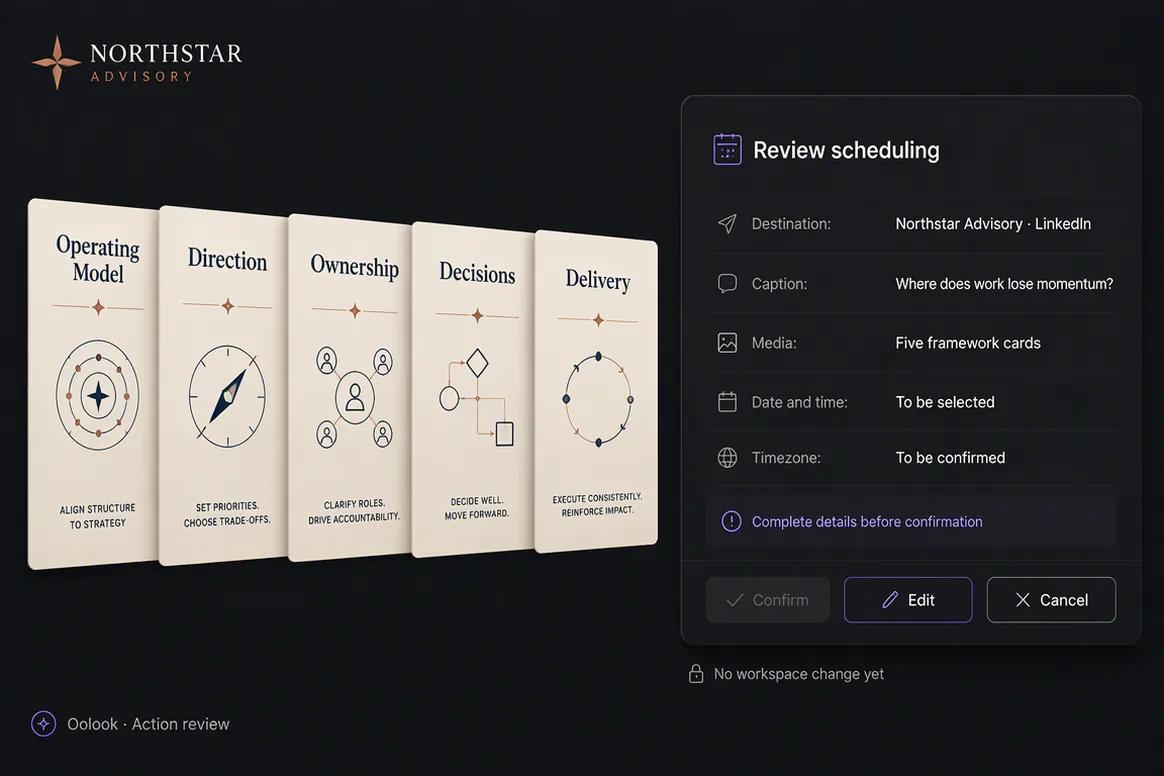Click the 'Date and time:' label
The width and height of the screenshot is (1164, 776).
tap(800, 402)
